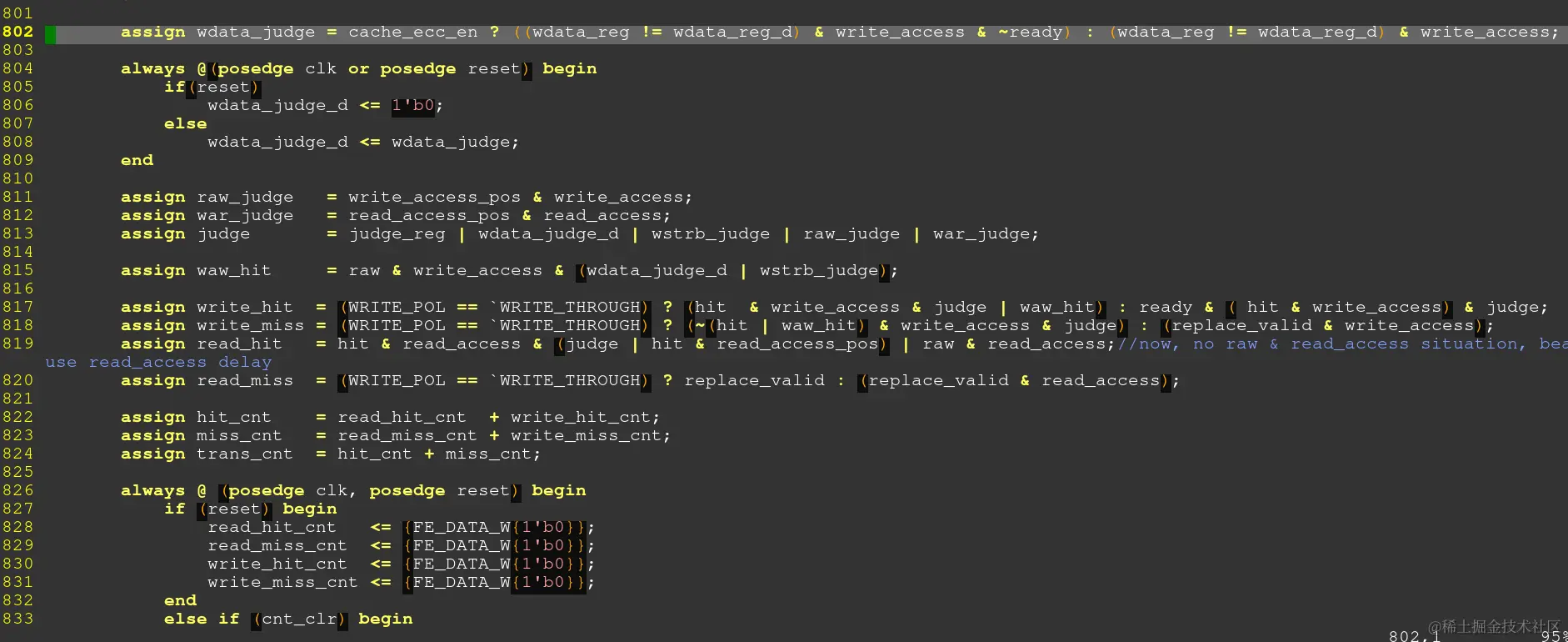
Task: Click 'end' keyword on line 832
Action: (x=181, y=600)
